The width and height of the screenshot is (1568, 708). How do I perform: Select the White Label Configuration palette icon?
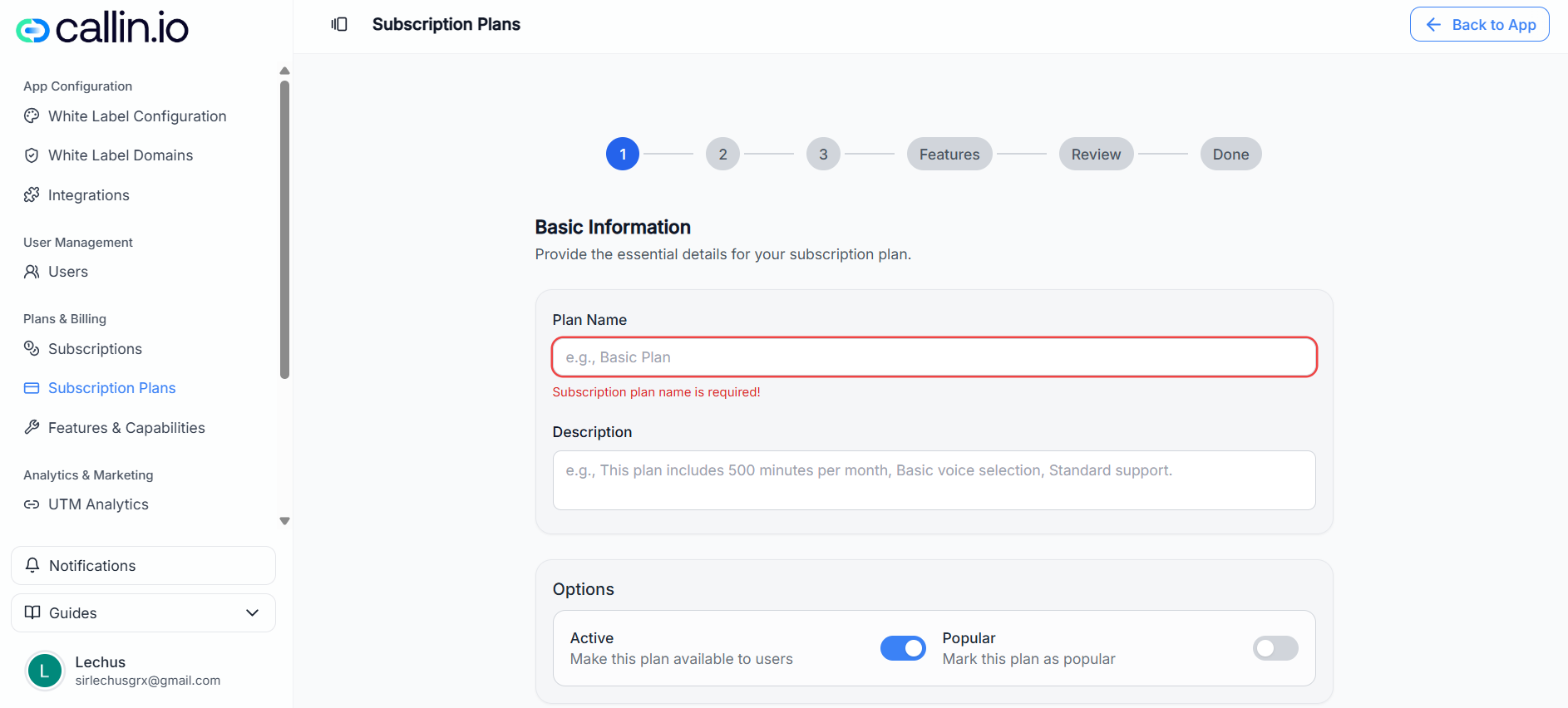click(32, 116)
